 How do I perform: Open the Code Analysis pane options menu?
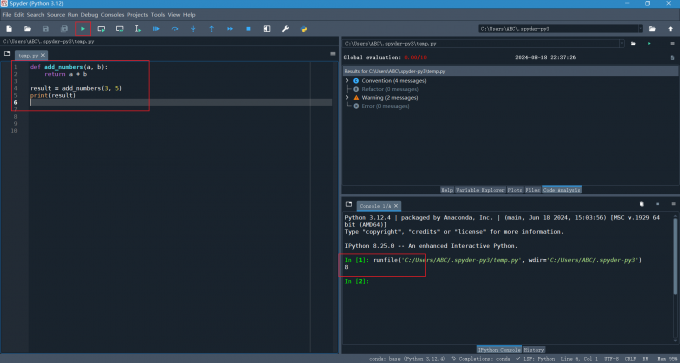click(673, 44)
